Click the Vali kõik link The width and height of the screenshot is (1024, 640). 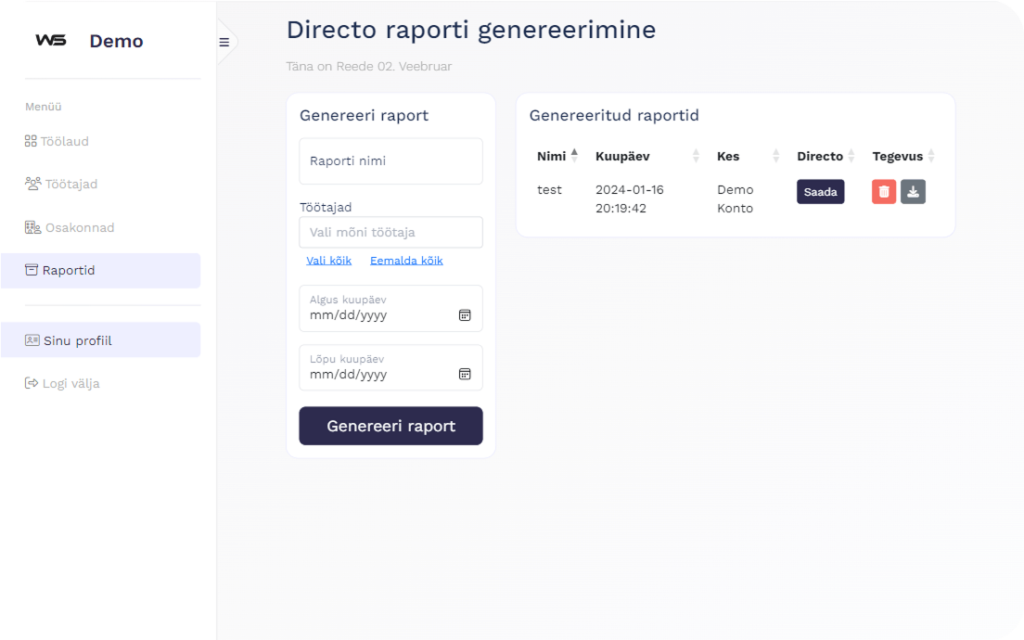point(329,261)
